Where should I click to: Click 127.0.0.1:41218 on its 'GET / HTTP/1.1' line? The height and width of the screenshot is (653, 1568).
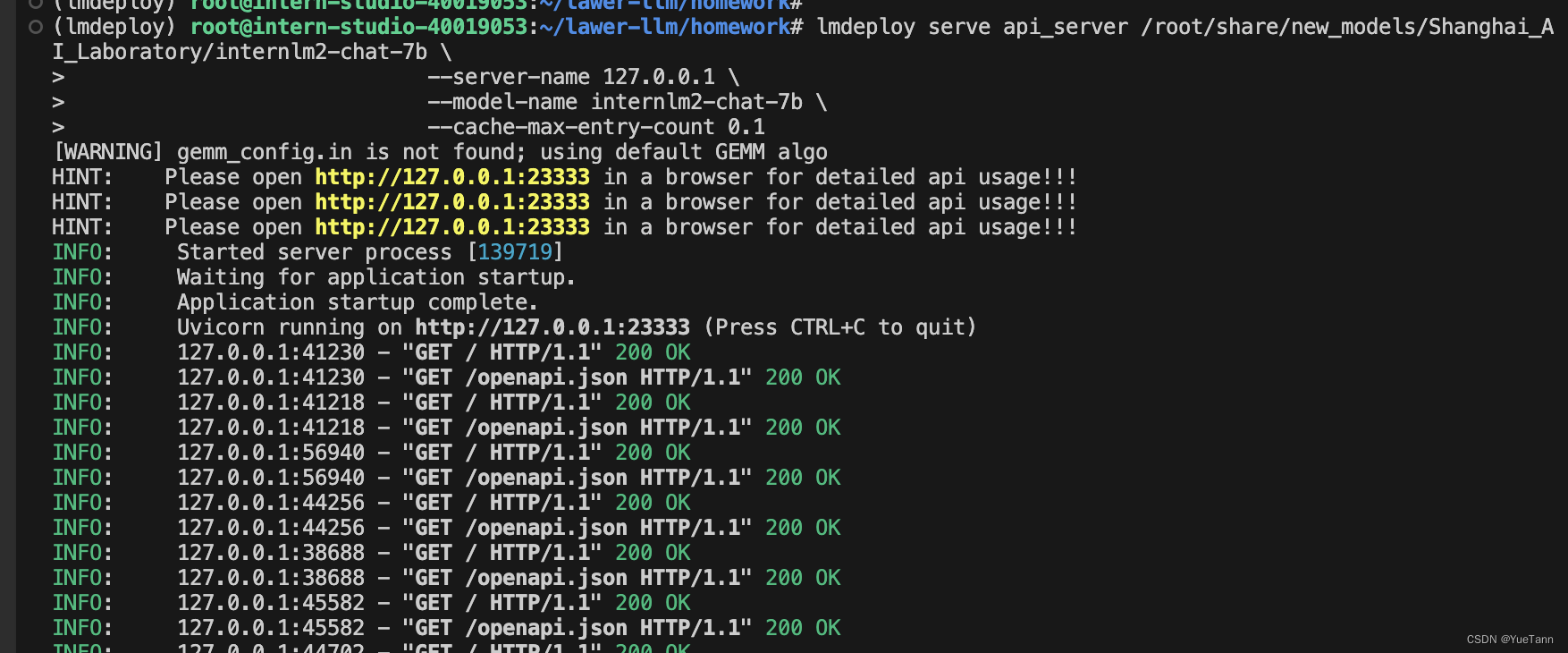point(271,403)
